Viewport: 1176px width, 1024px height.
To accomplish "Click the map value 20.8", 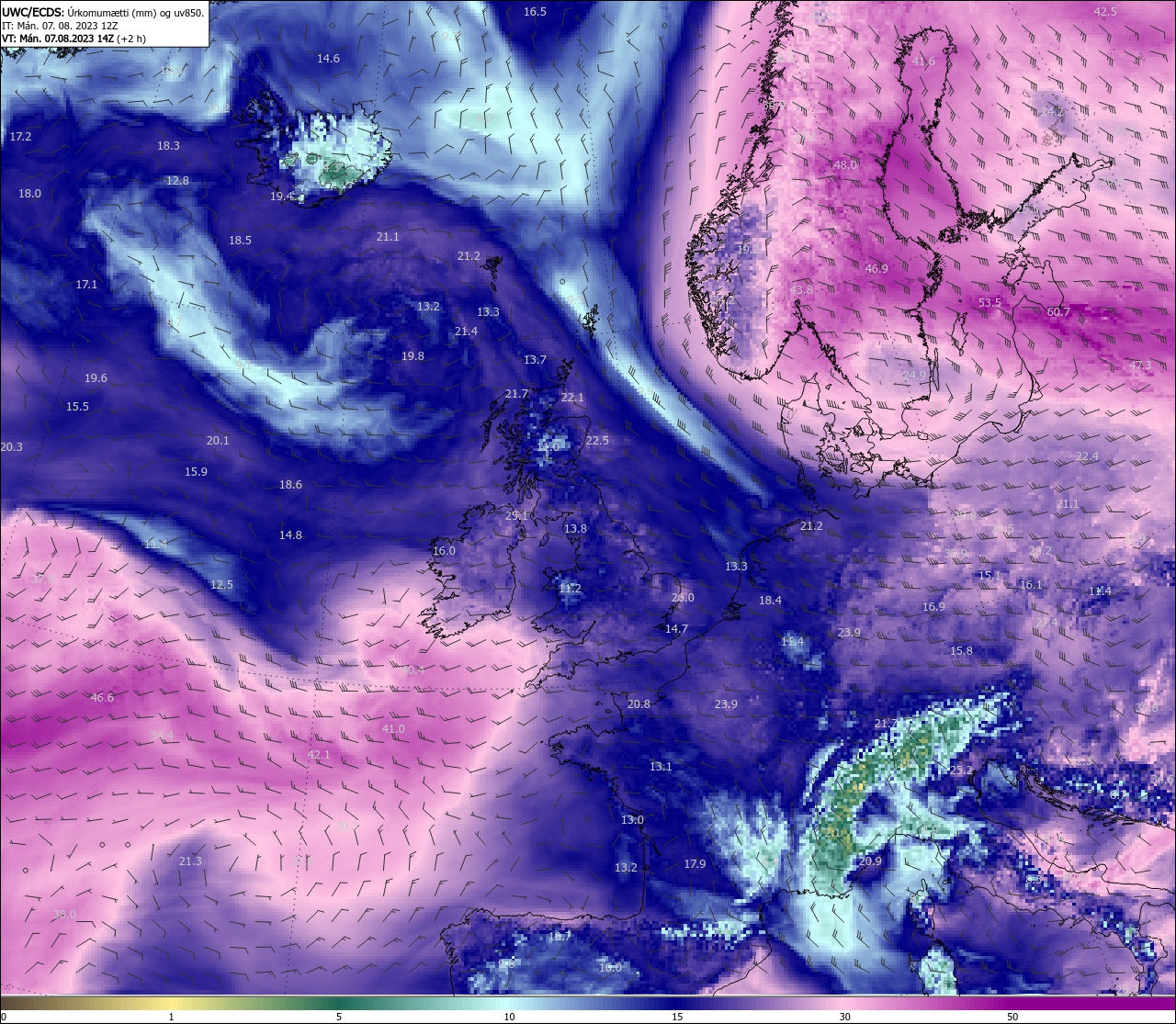I will pyautogui.click(x=639, y=704).
